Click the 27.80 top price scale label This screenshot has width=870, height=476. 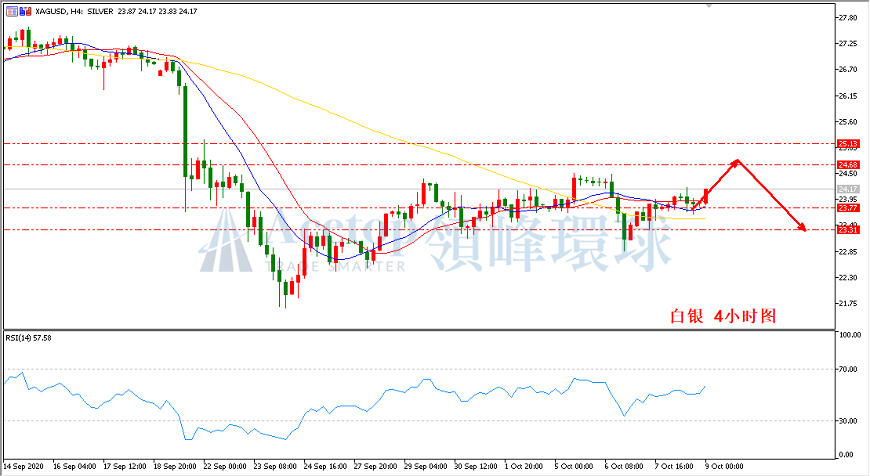(x=848, y=18)
